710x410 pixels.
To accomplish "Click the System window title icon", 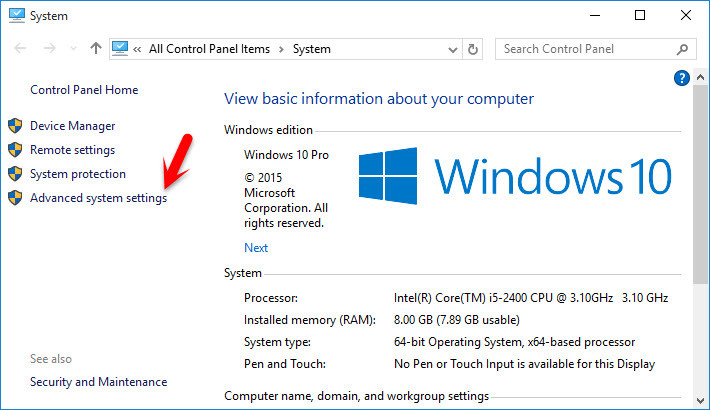I will tap(17, 15).
